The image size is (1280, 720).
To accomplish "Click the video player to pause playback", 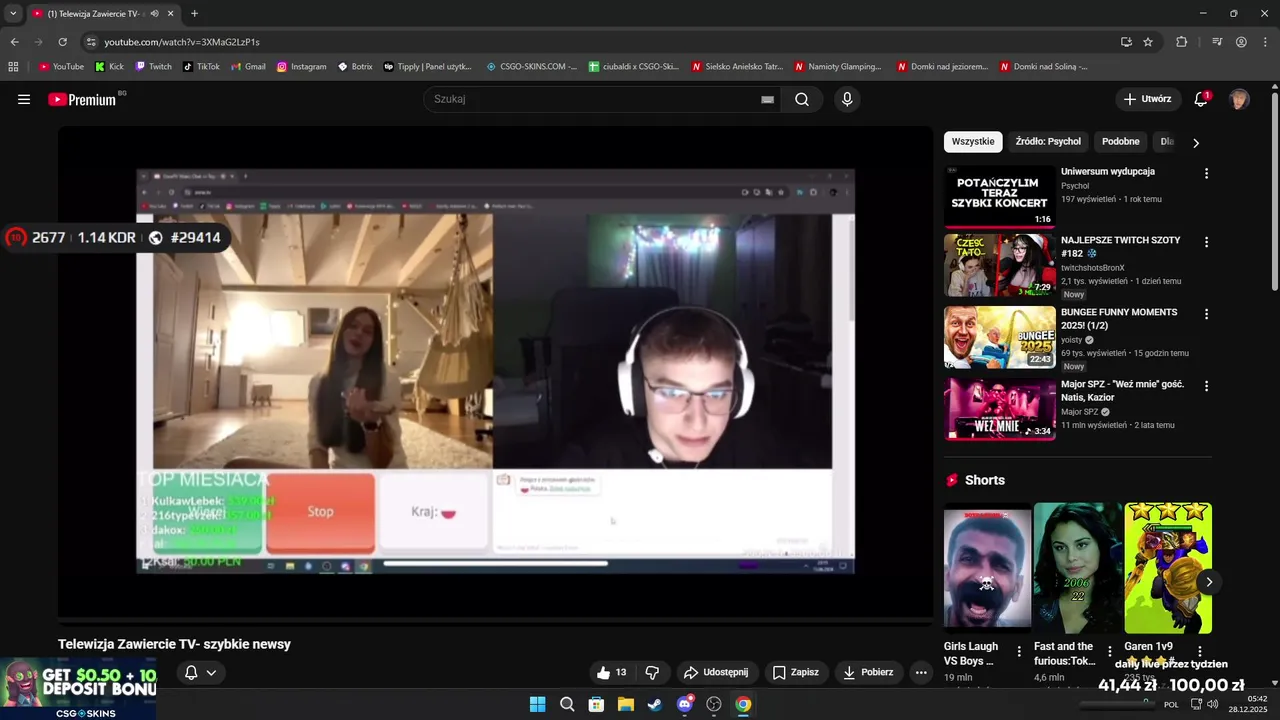I will pyautogui.click(x=495, y=372).
